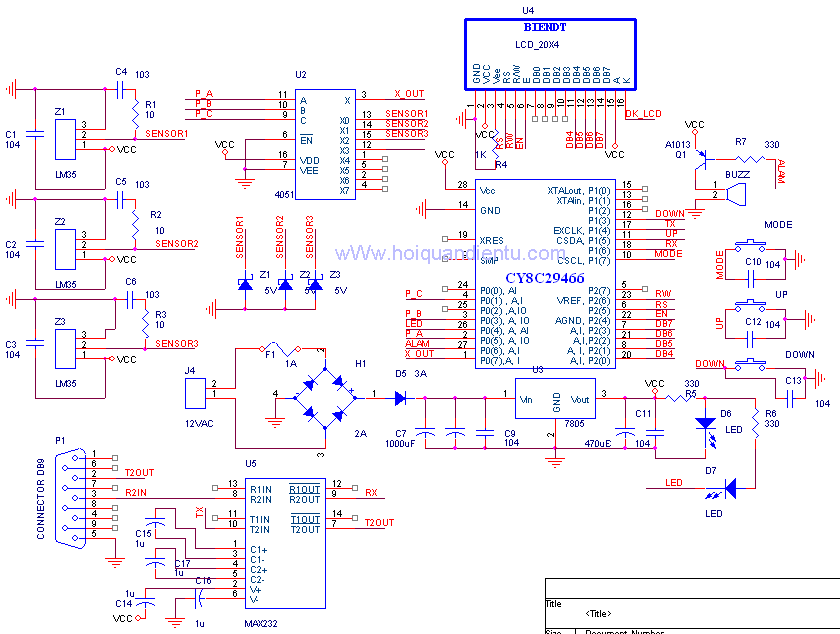Click the CONNECTOR DB9 vertical label
The width and height of the screenshot is (840, 634).
[41, 498]
